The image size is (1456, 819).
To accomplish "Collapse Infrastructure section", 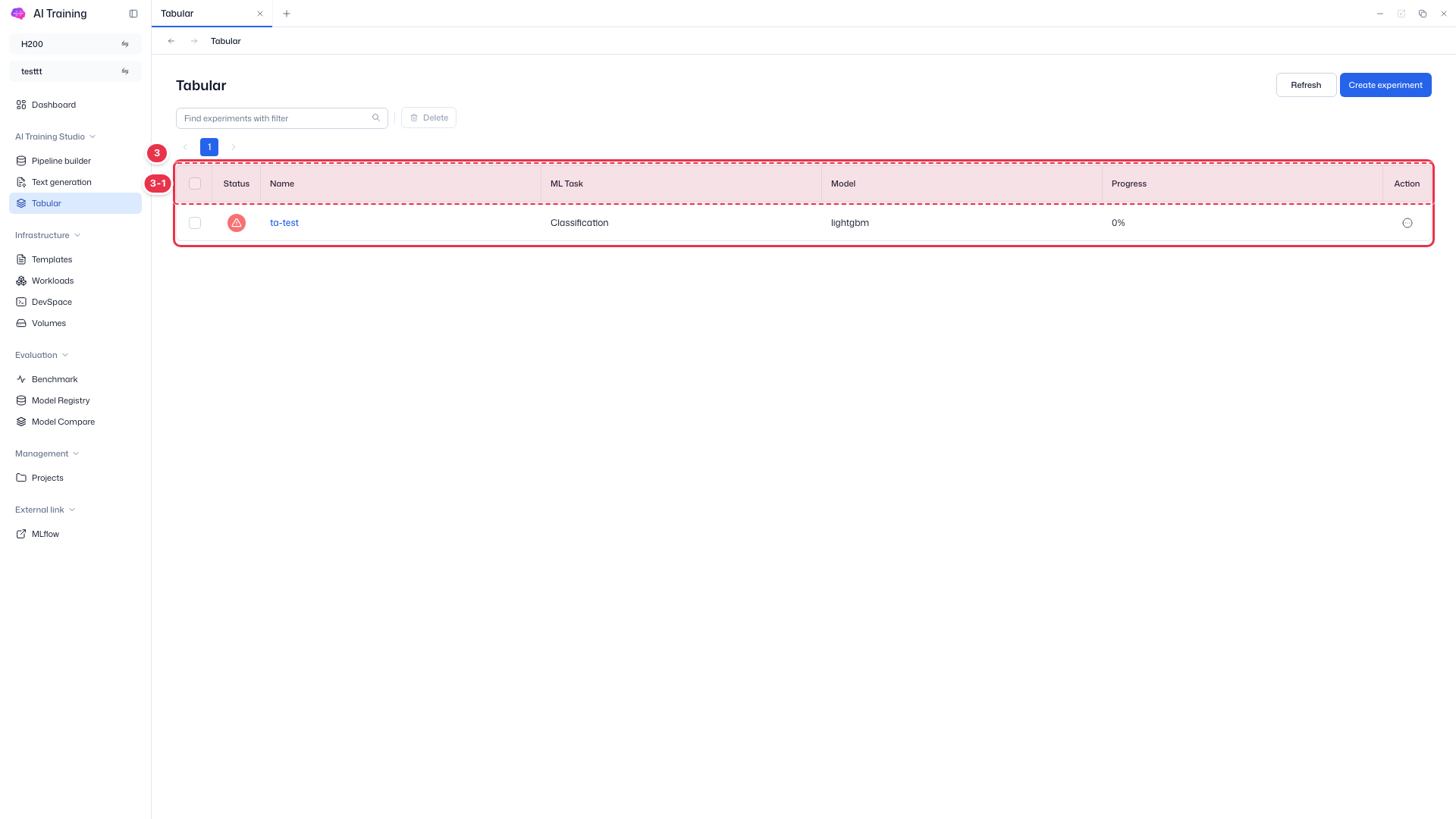I will tap(48, 235).
